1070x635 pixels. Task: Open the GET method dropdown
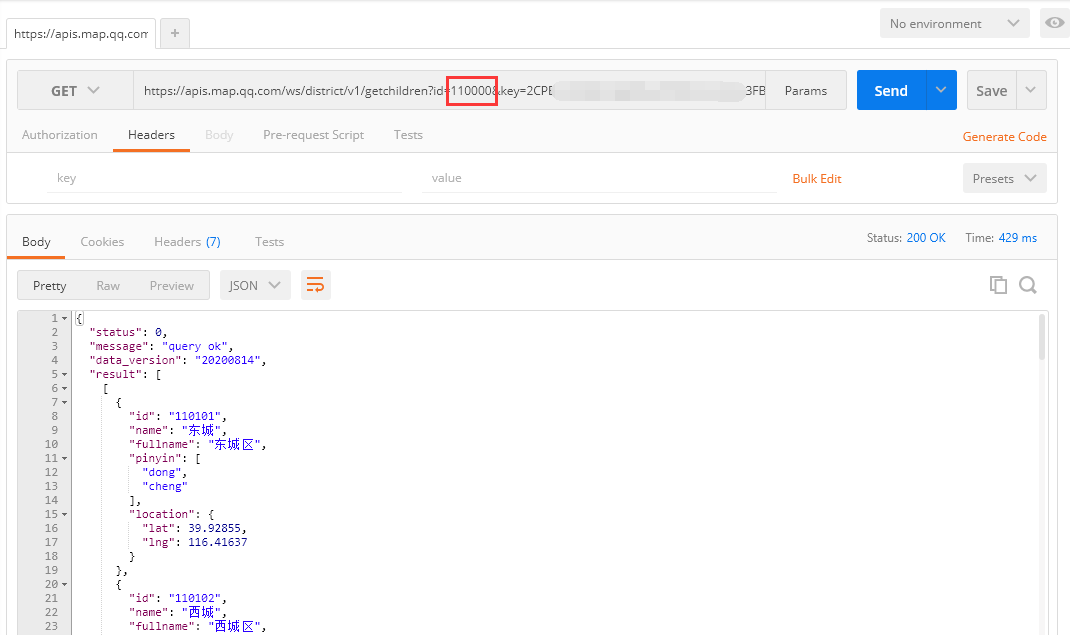coord(75,91)
